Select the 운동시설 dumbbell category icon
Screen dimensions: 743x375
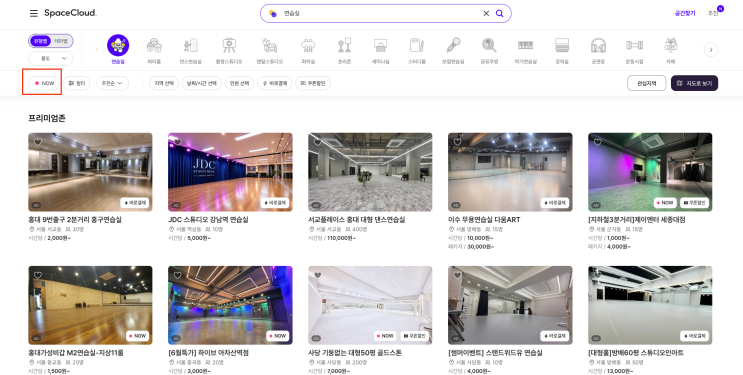[634, 46]
